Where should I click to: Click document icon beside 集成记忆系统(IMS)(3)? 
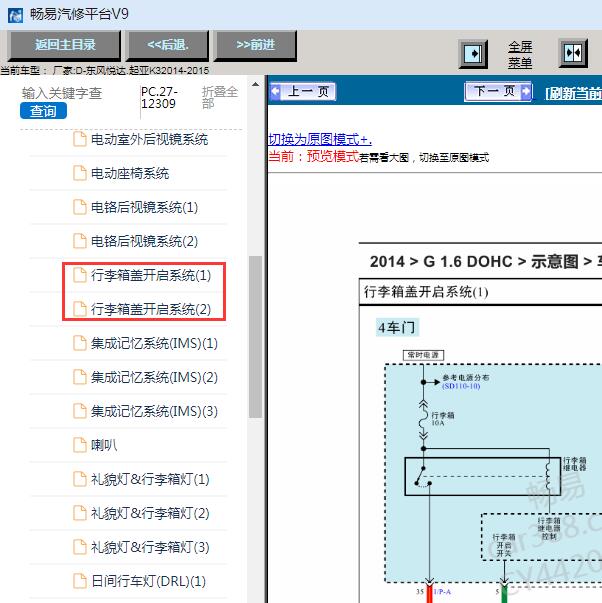tap(80, 411)
